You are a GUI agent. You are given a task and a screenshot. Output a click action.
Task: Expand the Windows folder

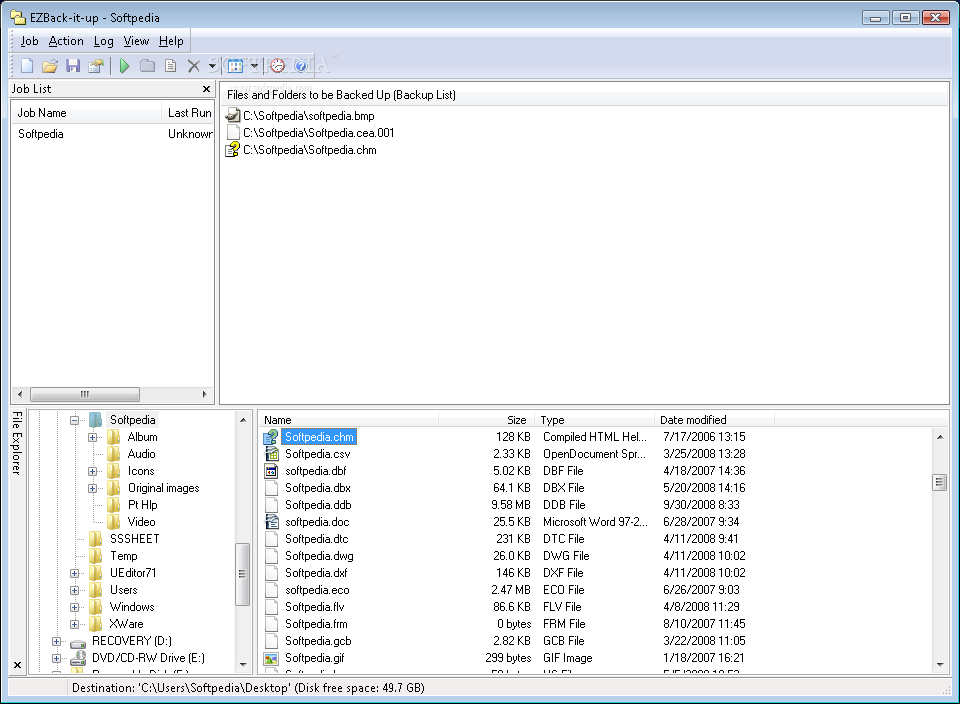(74, 607)
